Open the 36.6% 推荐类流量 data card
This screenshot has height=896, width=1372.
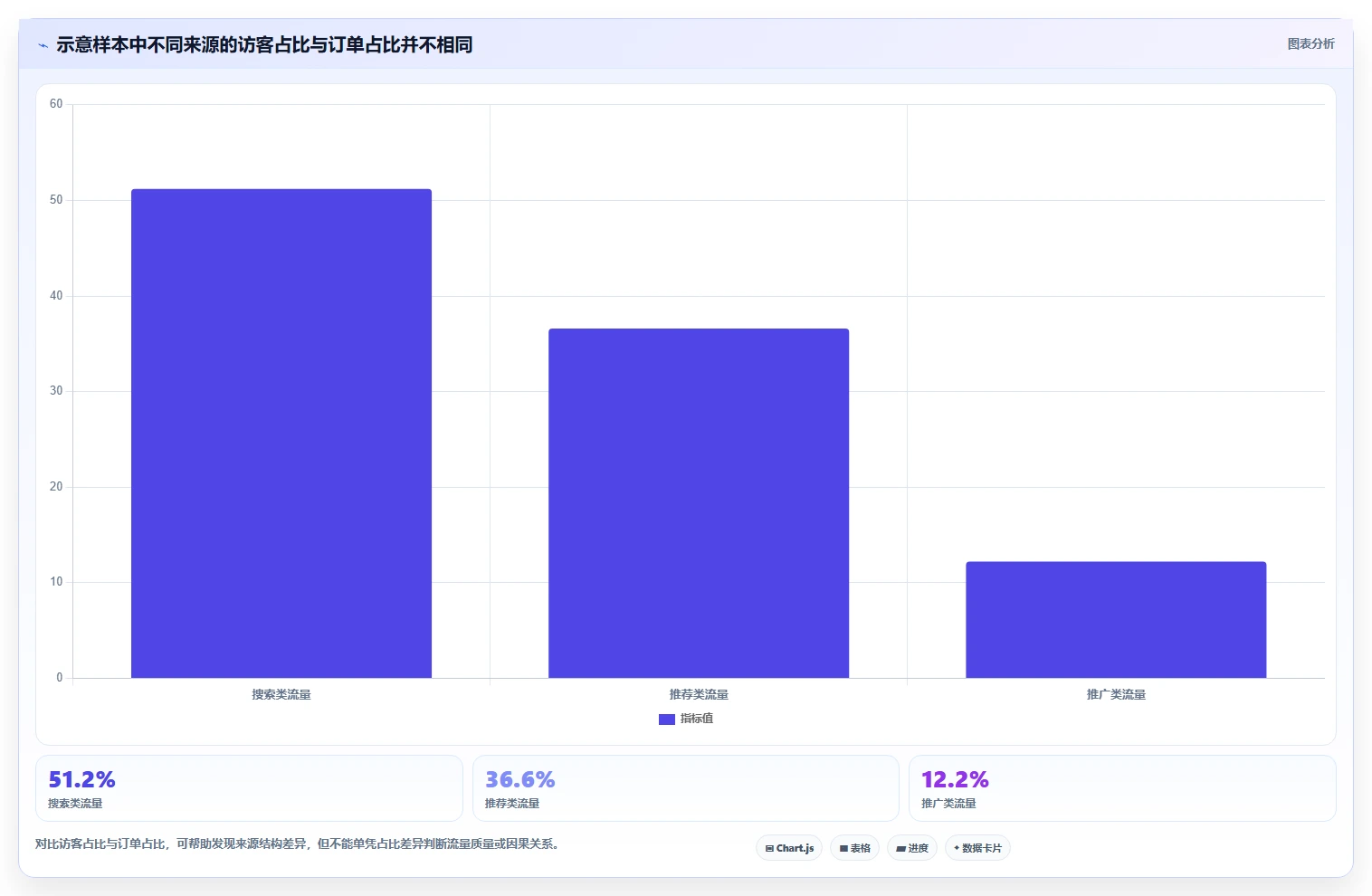pyautogui.click(x=685, y=788)
